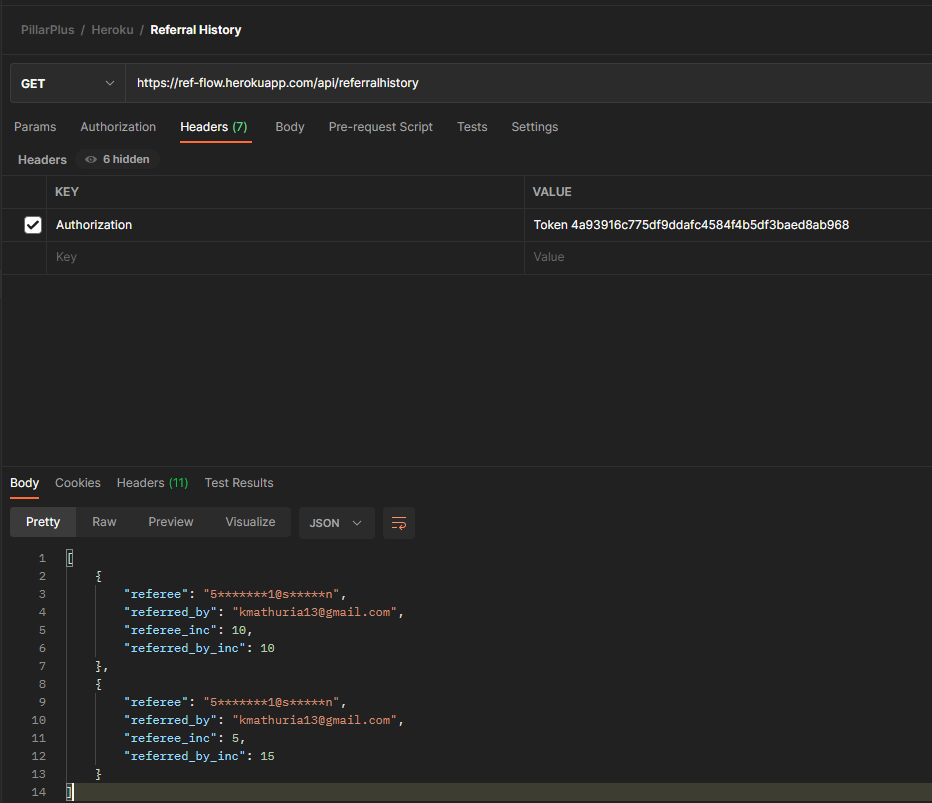This screenshot has height=803, width=932.
Task: Expand the JSON format dropdown
Action: tap(336, 523)
